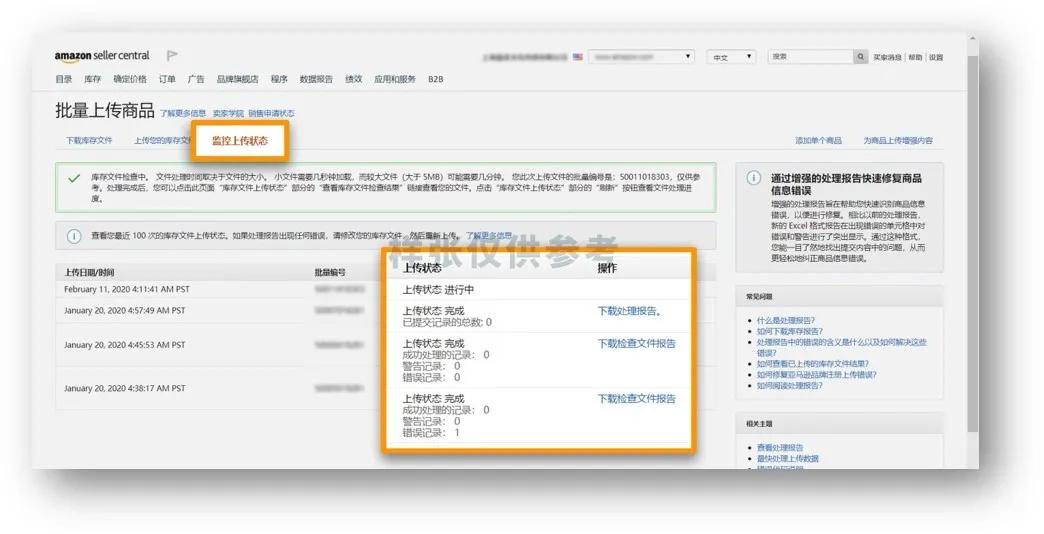Image resolution: width=1044 pixels, height=534 pixels.
Task: Open the marketplace domain dropdown
Action: click(x=641, y=57)
